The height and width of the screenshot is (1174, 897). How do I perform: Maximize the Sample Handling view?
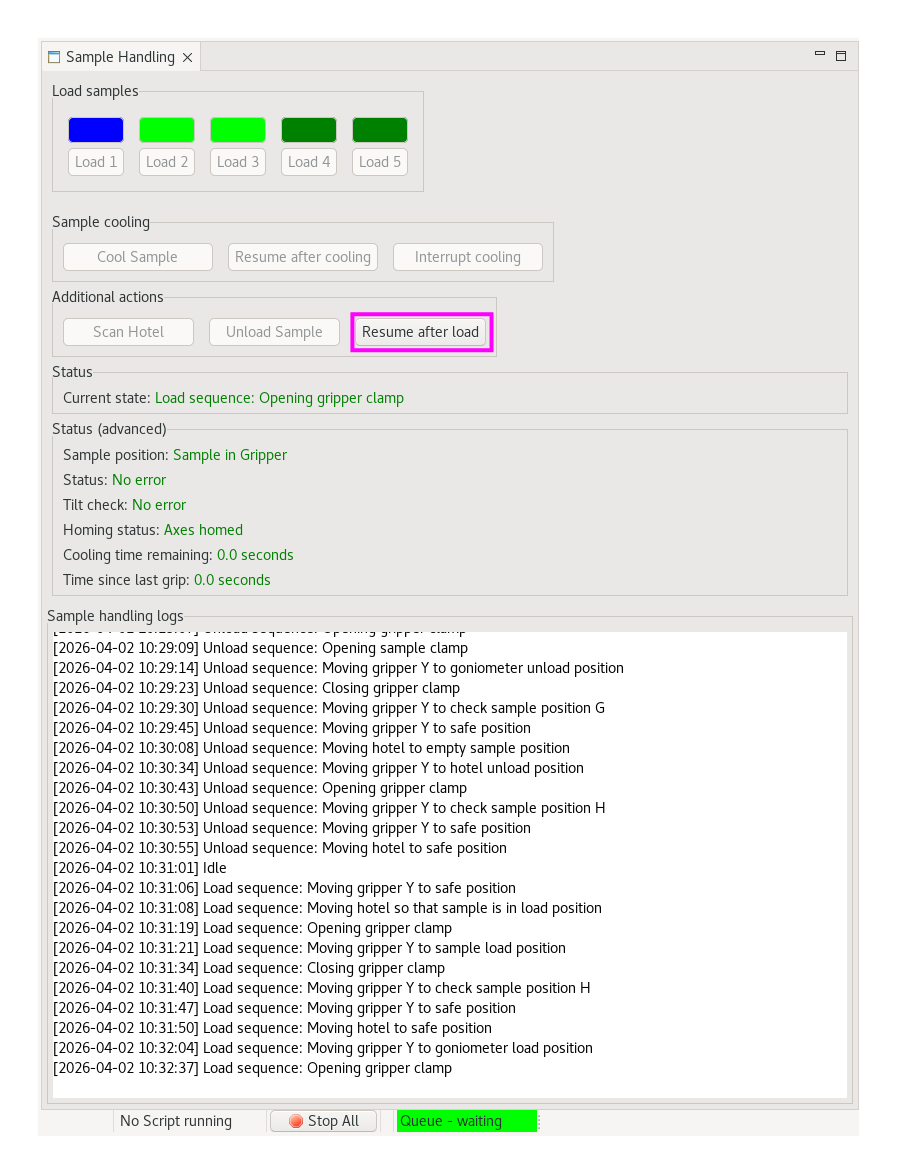pyautogui.click(x=841, y=56)
